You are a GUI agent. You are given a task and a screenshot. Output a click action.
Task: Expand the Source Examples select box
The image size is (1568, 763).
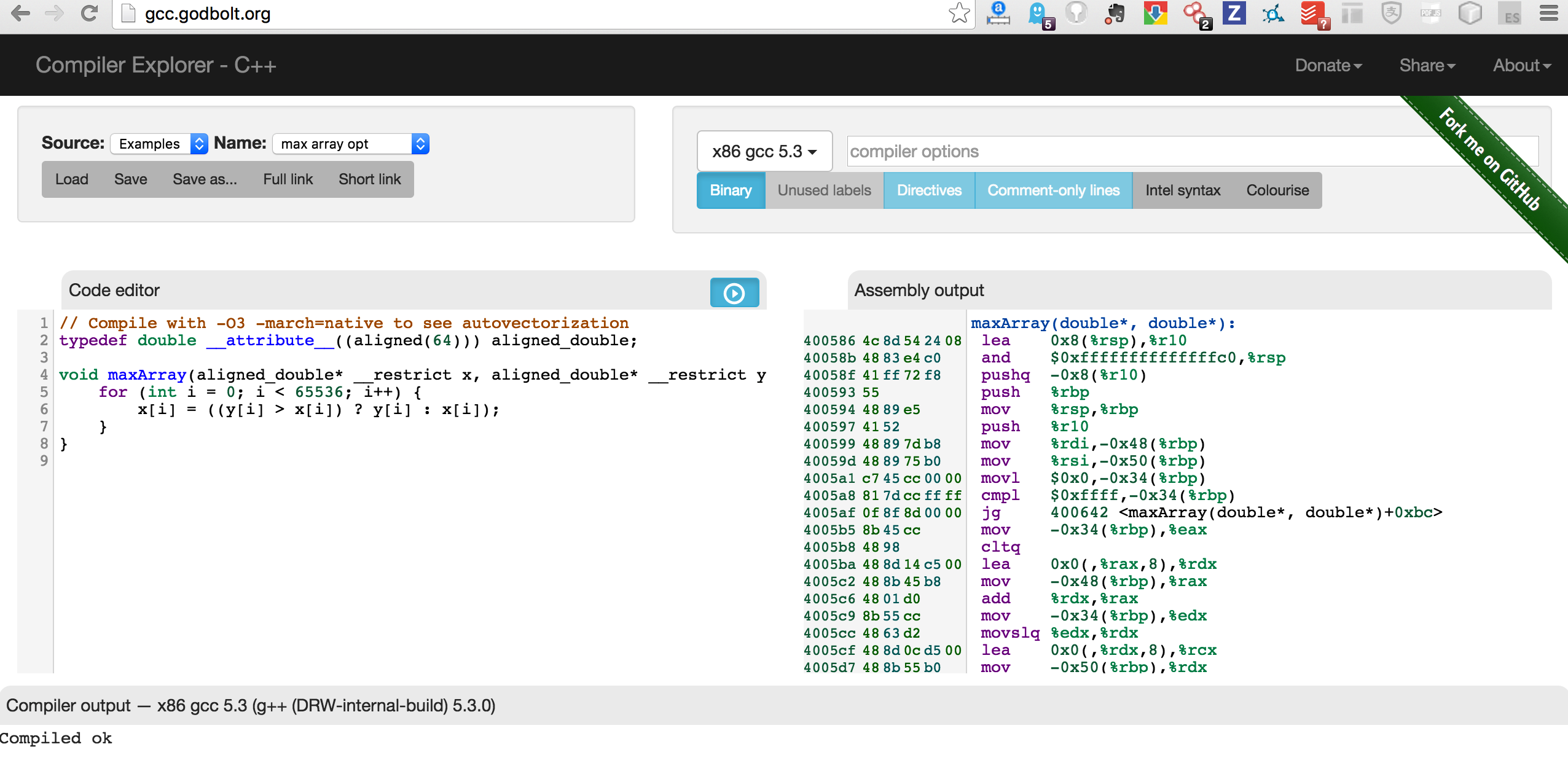coord(159,144)
